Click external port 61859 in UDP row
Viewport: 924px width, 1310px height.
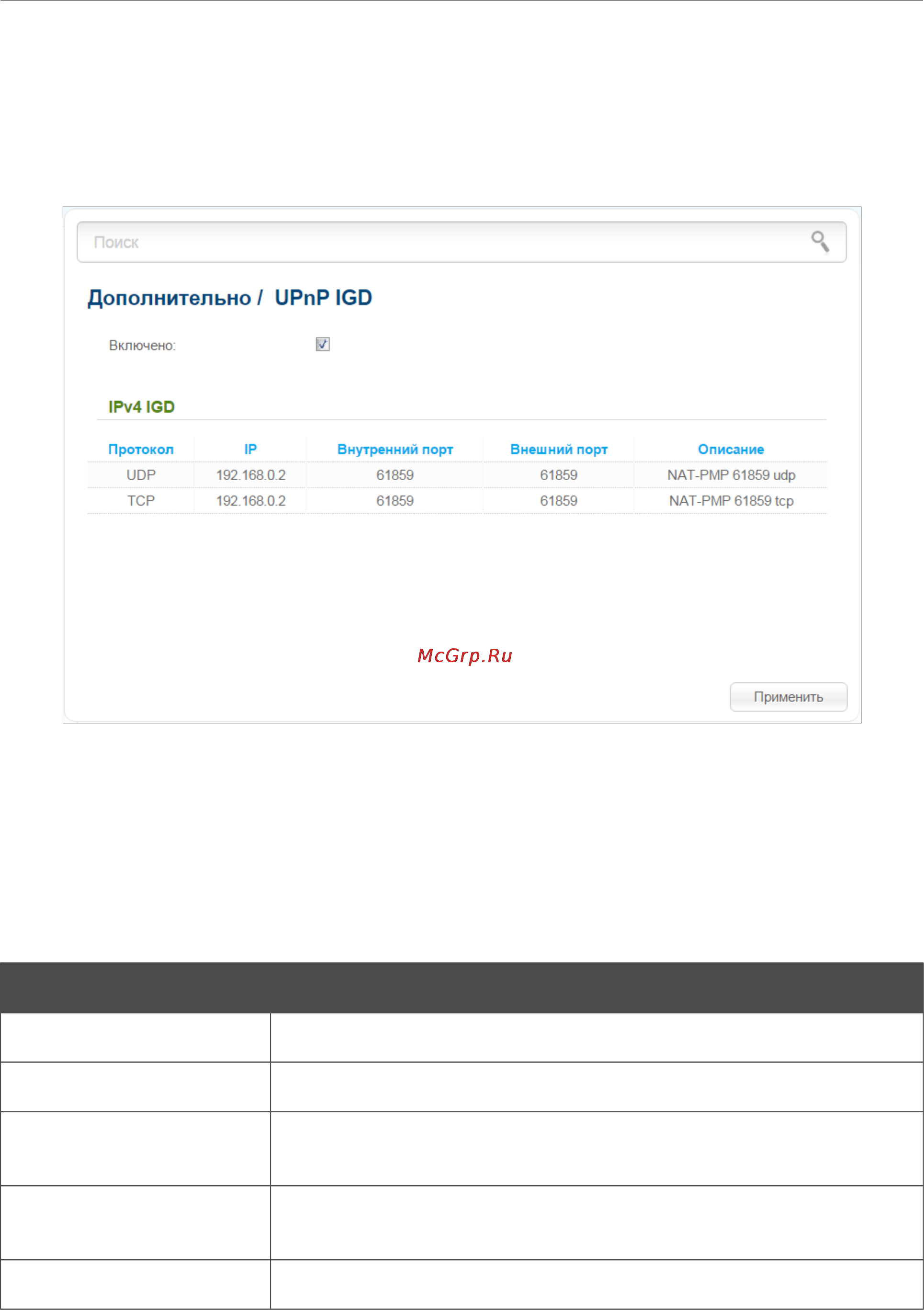558,474
